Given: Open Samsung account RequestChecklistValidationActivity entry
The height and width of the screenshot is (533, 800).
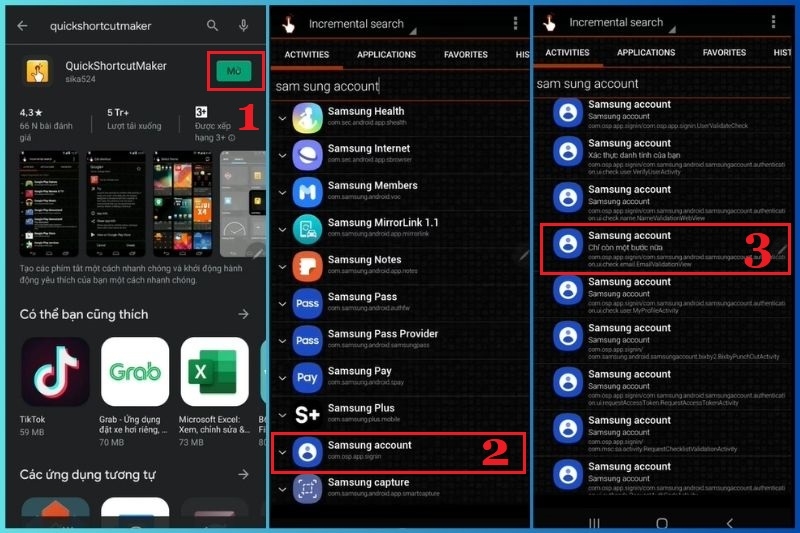Looking at the screenshot, I should pyautogui.click(x=663, y=434).
